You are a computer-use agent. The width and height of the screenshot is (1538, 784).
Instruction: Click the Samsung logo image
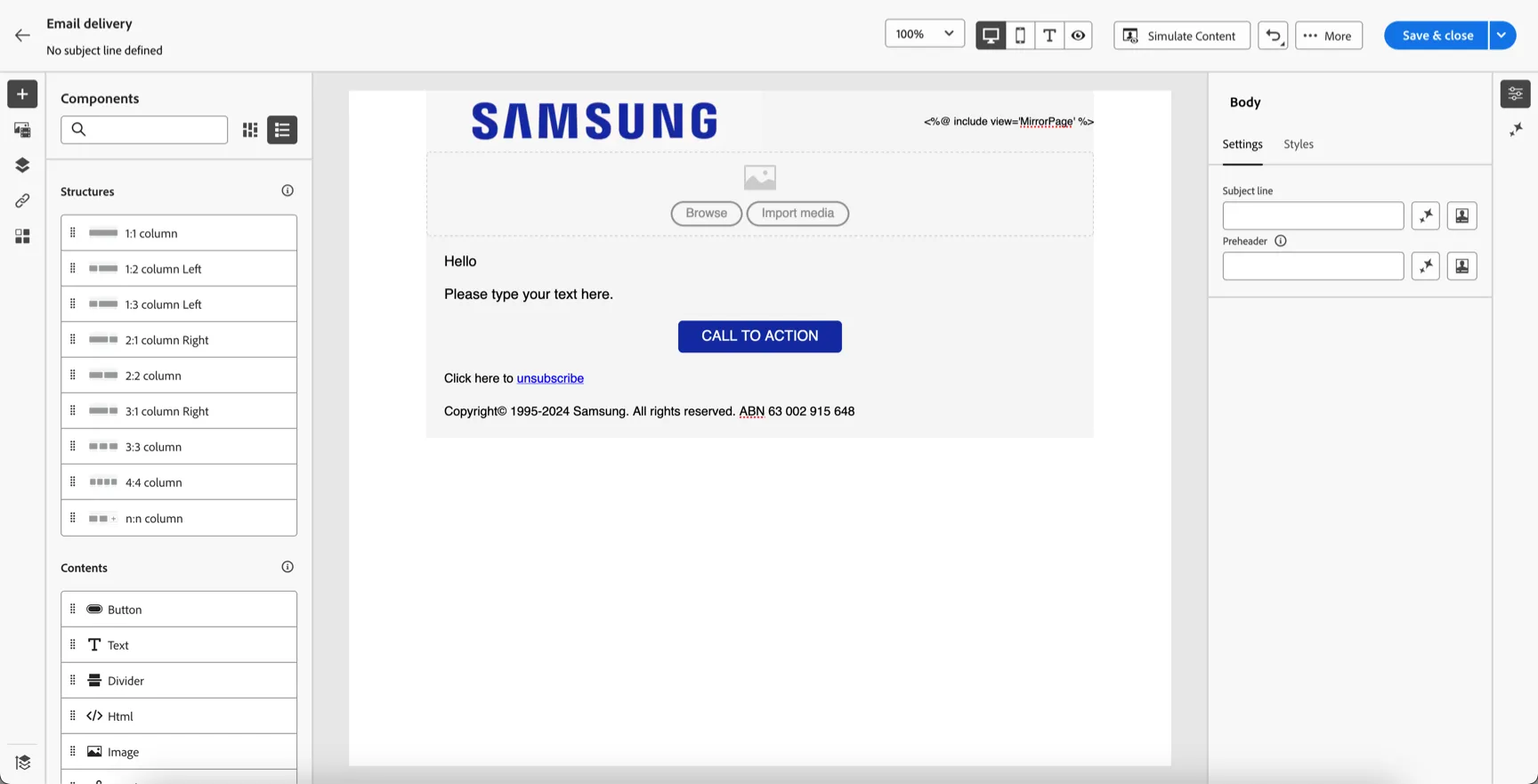tap(595, 121)
